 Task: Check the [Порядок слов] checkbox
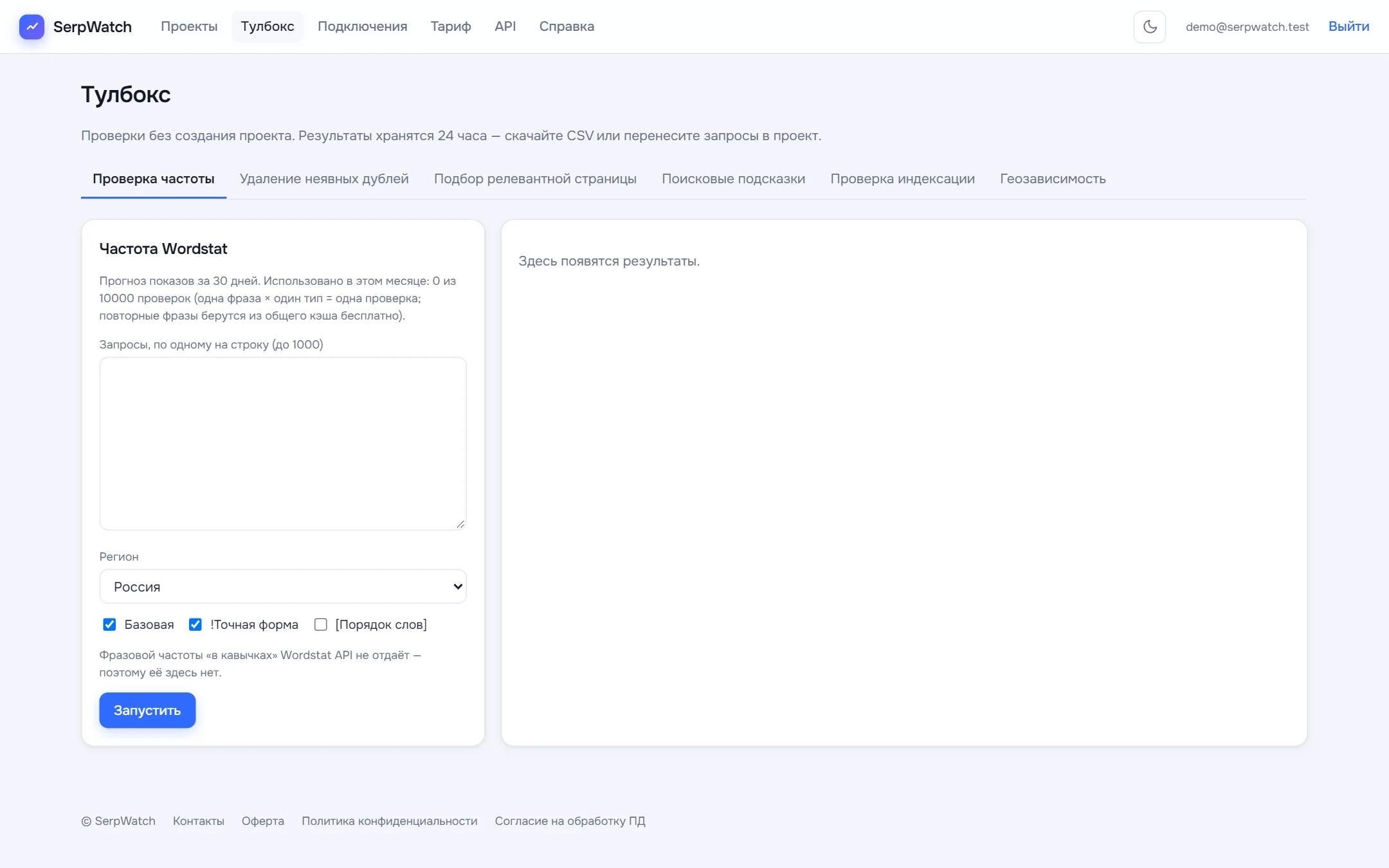point(320,624)
